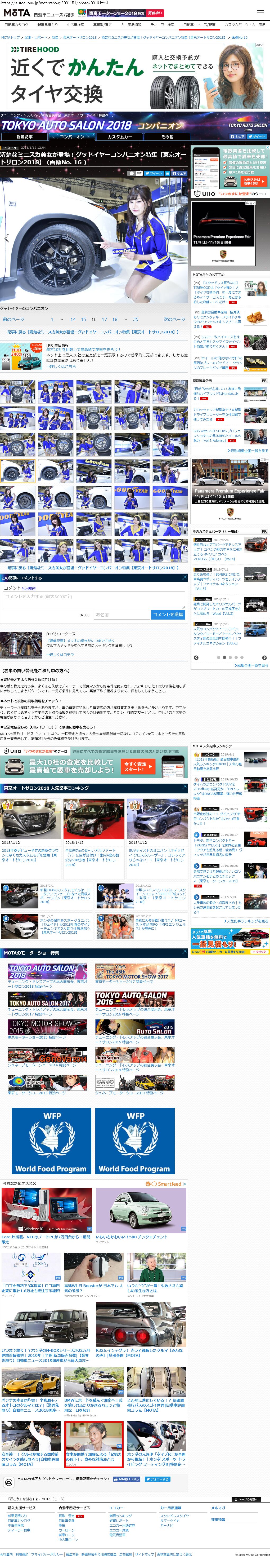The height and width of the screenshot is (1568, 270).
Task: Open the カー用品通販 navigation tab
Action: pyautogui.click(x=131, y=25)
